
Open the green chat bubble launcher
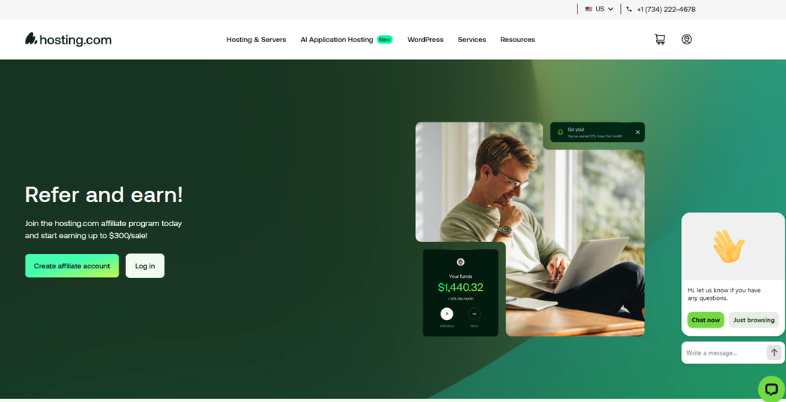(771, 389)
